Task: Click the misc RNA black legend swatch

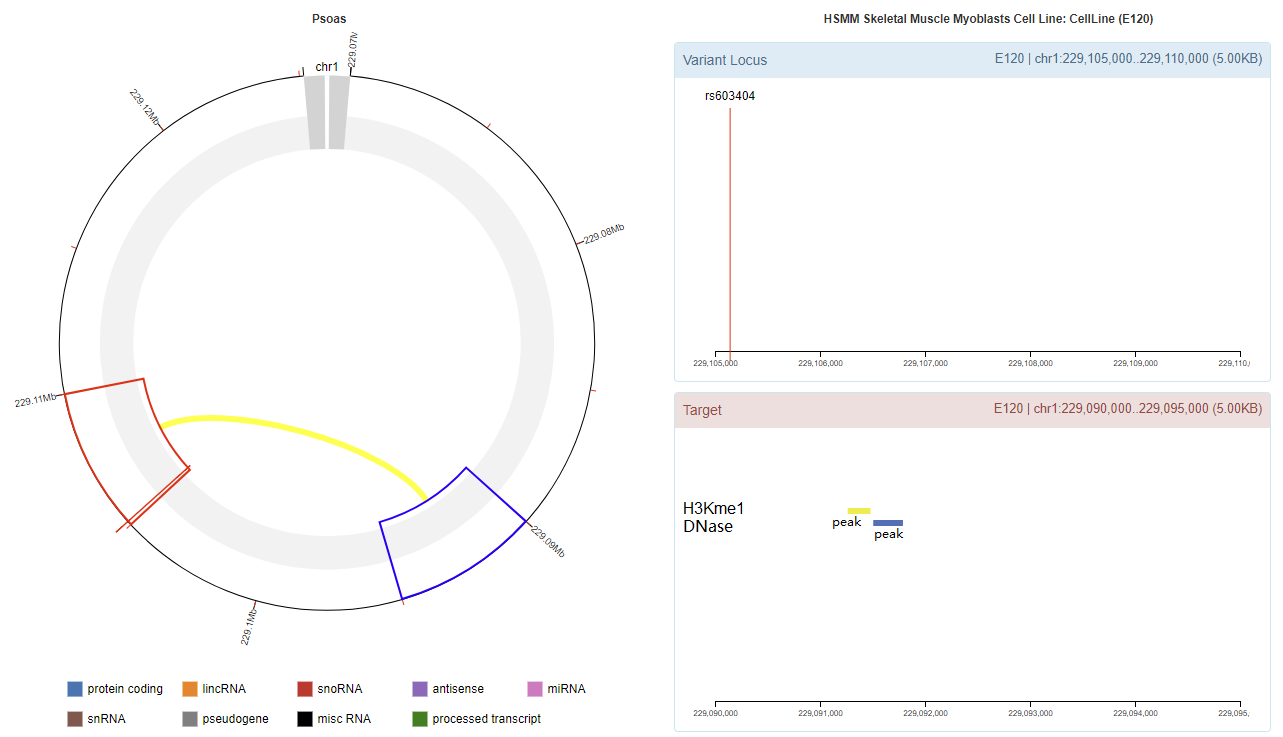Action: [305, 719]
